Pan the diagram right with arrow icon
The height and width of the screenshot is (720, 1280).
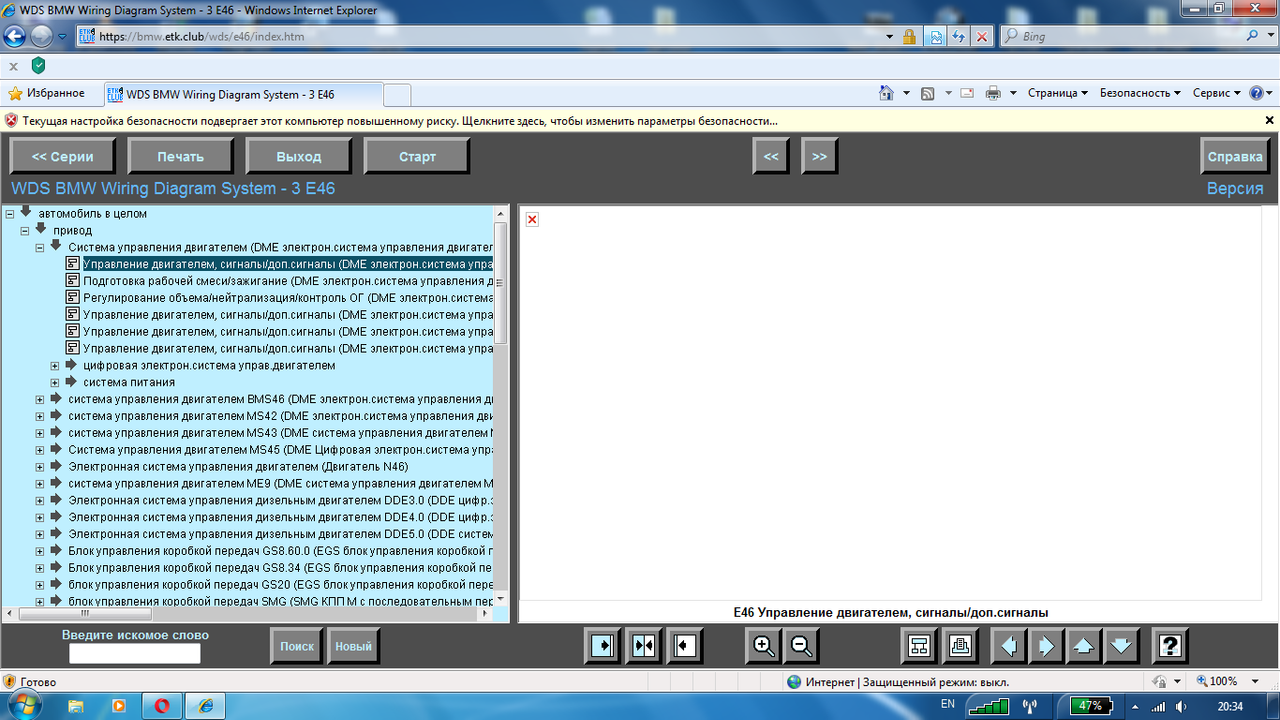(1046, 646)
